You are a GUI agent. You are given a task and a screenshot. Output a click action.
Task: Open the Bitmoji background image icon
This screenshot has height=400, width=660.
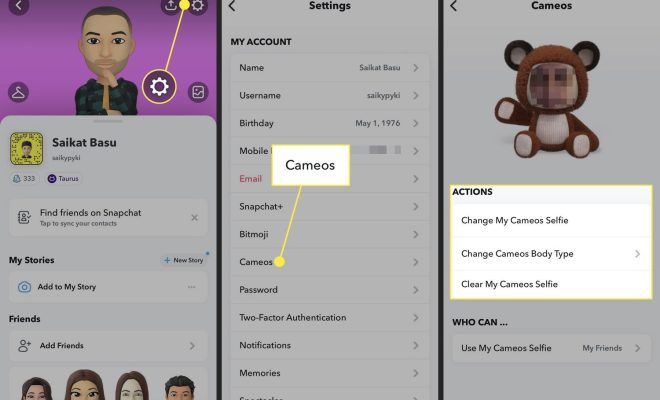pos(198,92)
